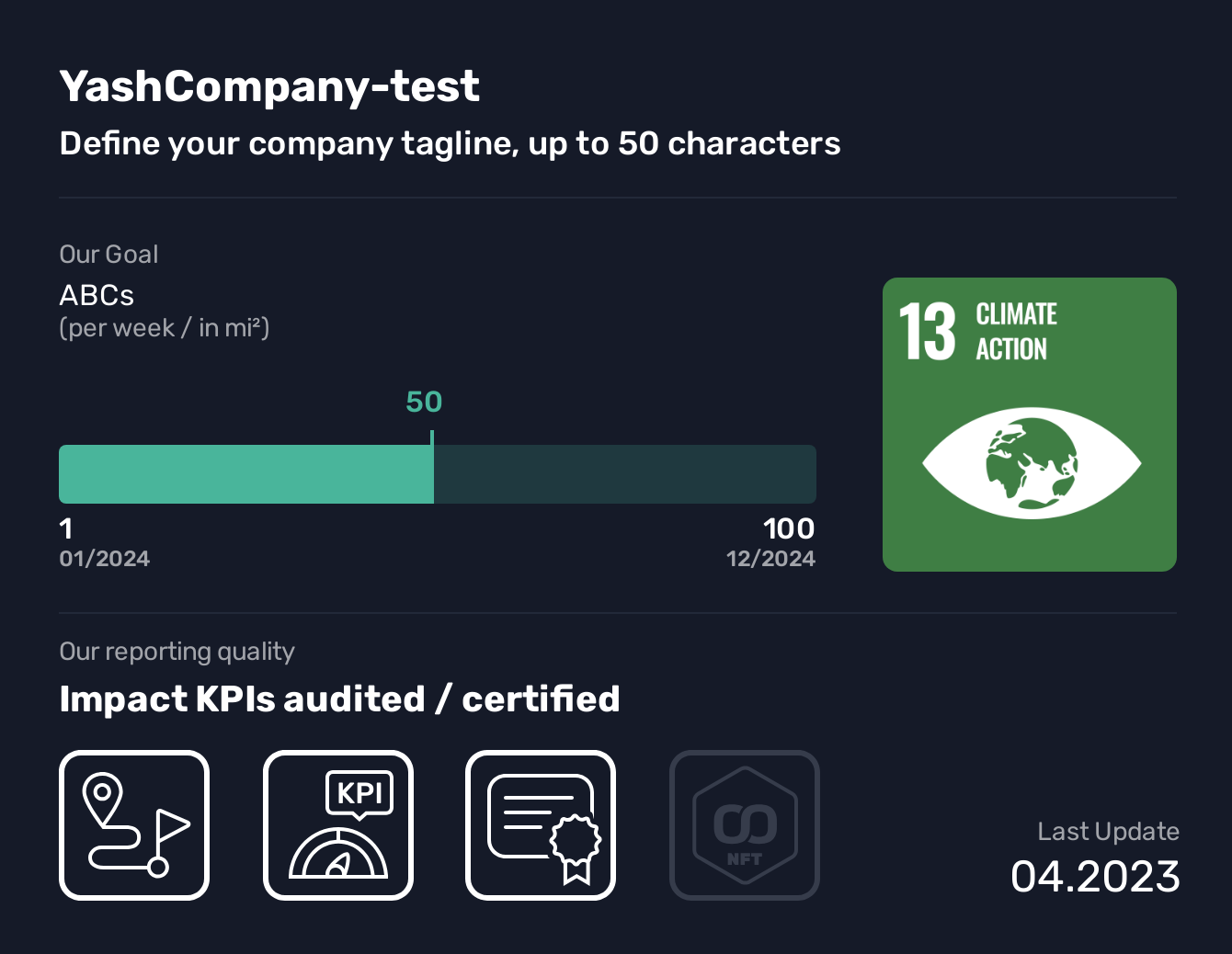Click the Our reporting quality label
This screenshot has height=954, width=1232.
tap(177, 652)
